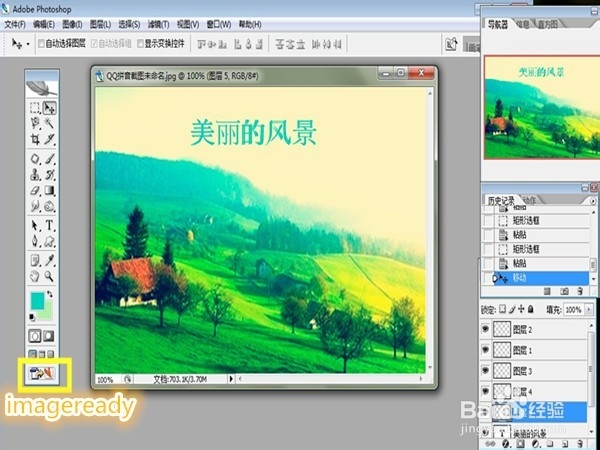This screenshot has height=450, width=600.
Task: Open 窗口(W) menu
Action: coord(218,25)
